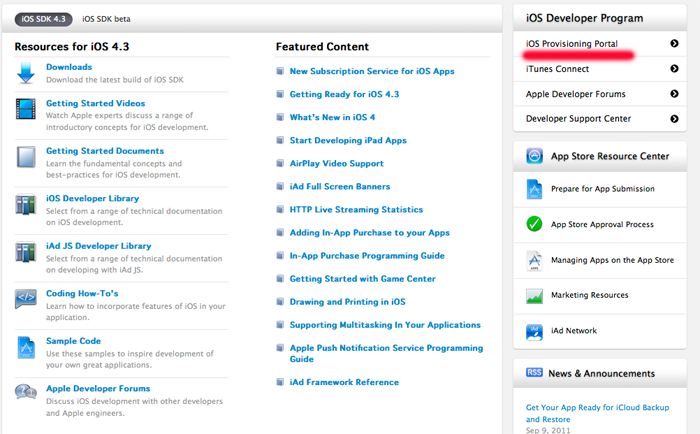
Task: Open Get Your App Ready for iCloud Backup
Action: coord(597,413)
